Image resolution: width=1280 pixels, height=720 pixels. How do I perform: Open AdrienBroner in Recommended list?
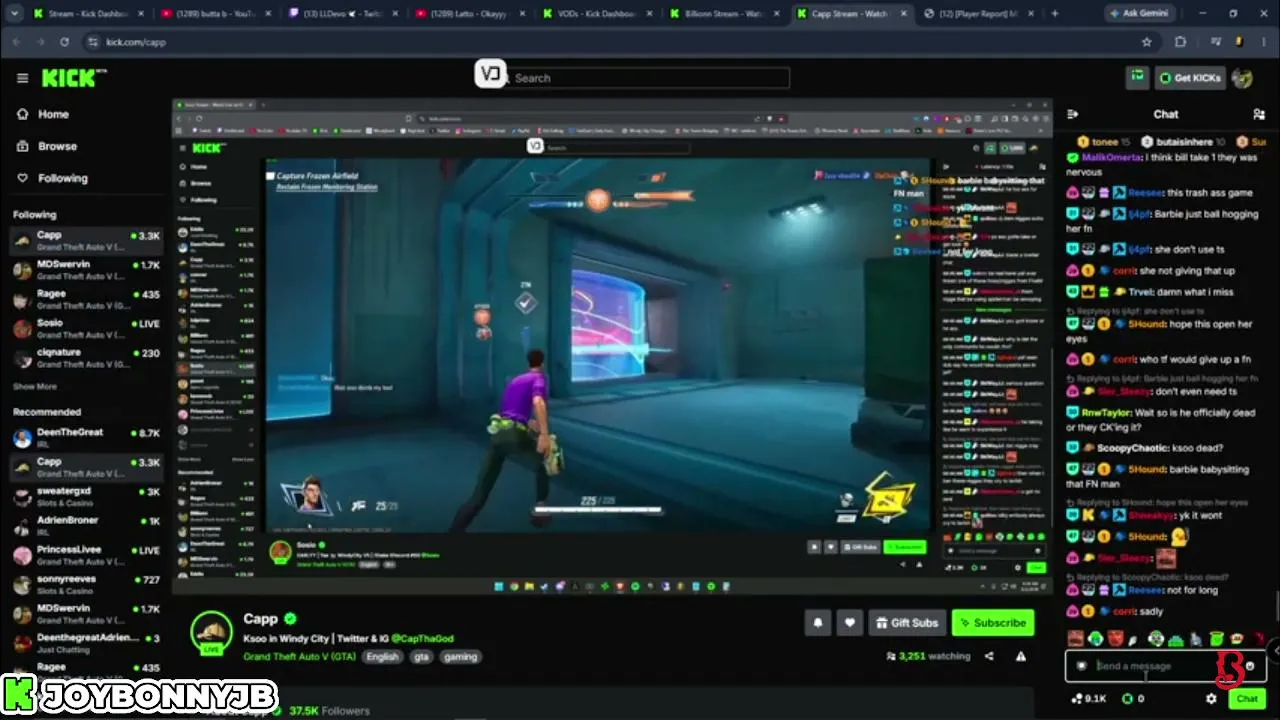click(86, 526)
